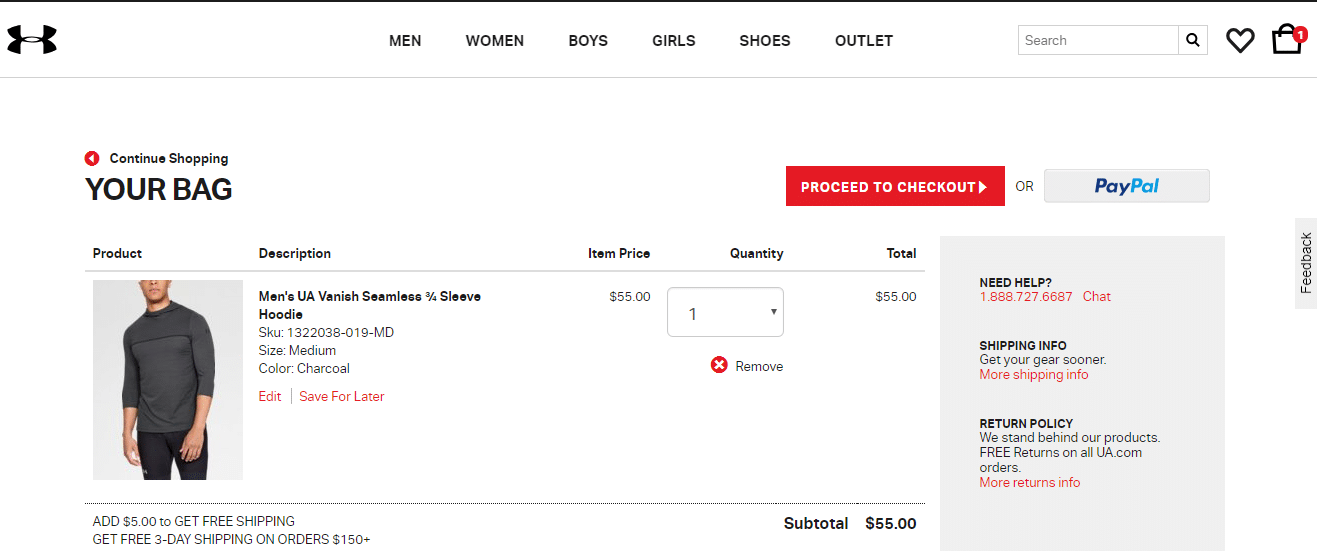This screenshot has height=551, width=1317.
Task: Open the shopping bag icon
Action: (x=1286, y=40)
